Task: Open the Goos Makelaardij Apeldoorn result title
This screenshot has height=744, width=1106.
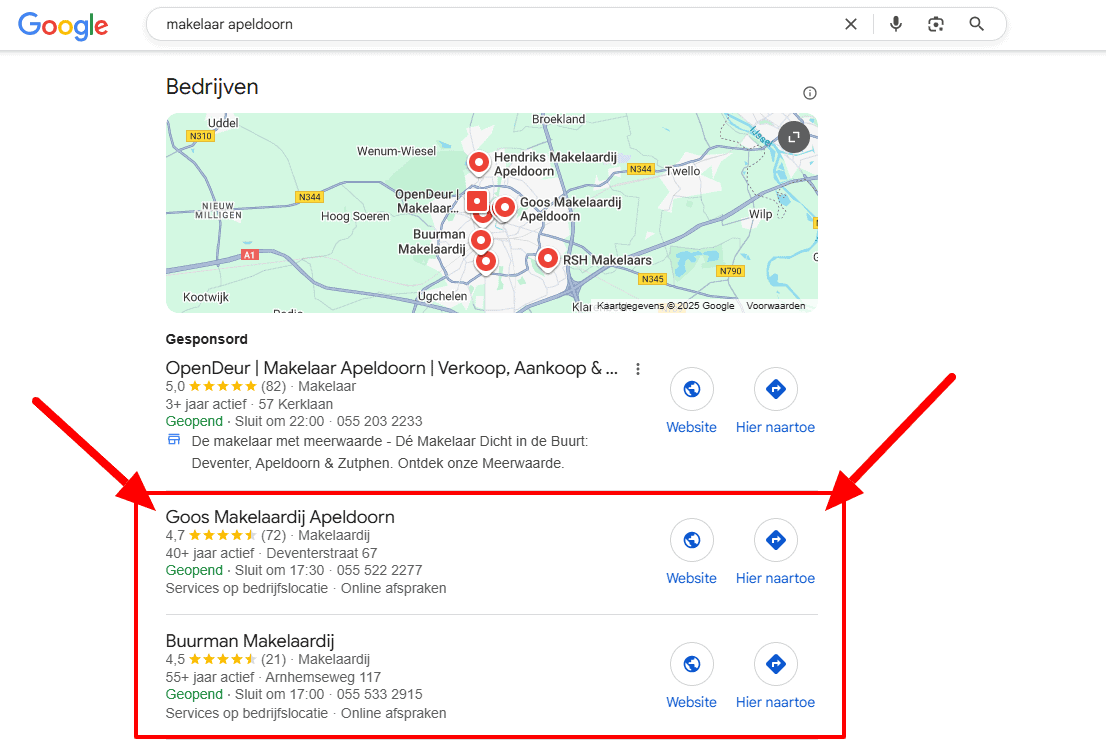Action: point(280,517)
